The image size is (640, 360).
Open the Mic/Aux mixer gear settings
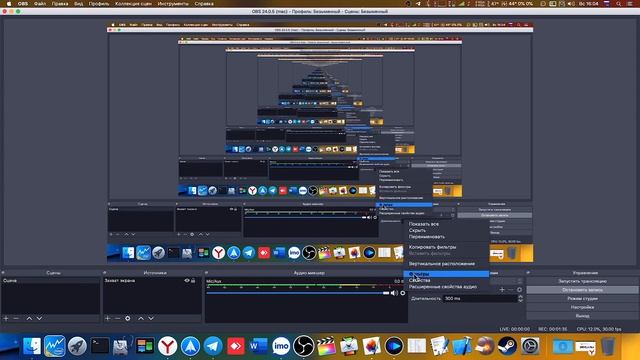(402, 293)
